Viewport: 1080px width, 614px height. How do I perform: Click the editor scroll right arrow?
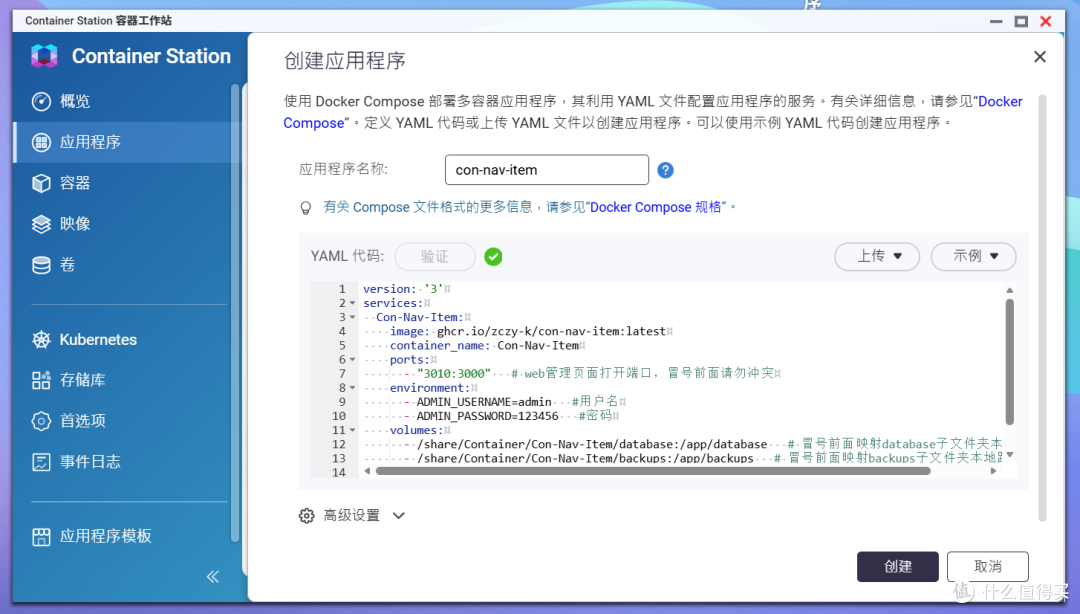[993, 471]
